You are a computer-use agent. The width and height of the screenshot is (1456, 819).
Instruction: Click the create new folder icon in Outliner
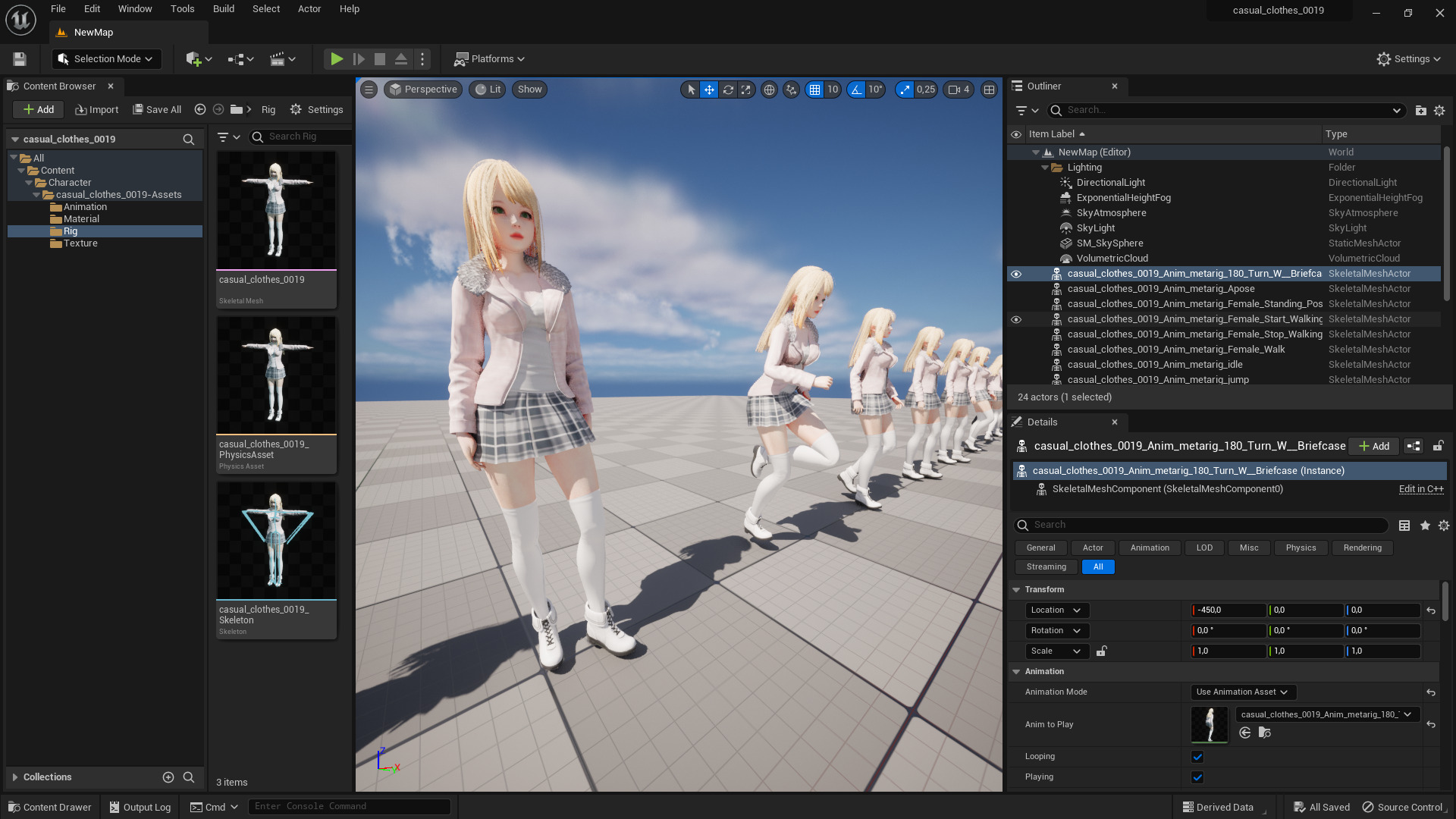[1420, 111]
